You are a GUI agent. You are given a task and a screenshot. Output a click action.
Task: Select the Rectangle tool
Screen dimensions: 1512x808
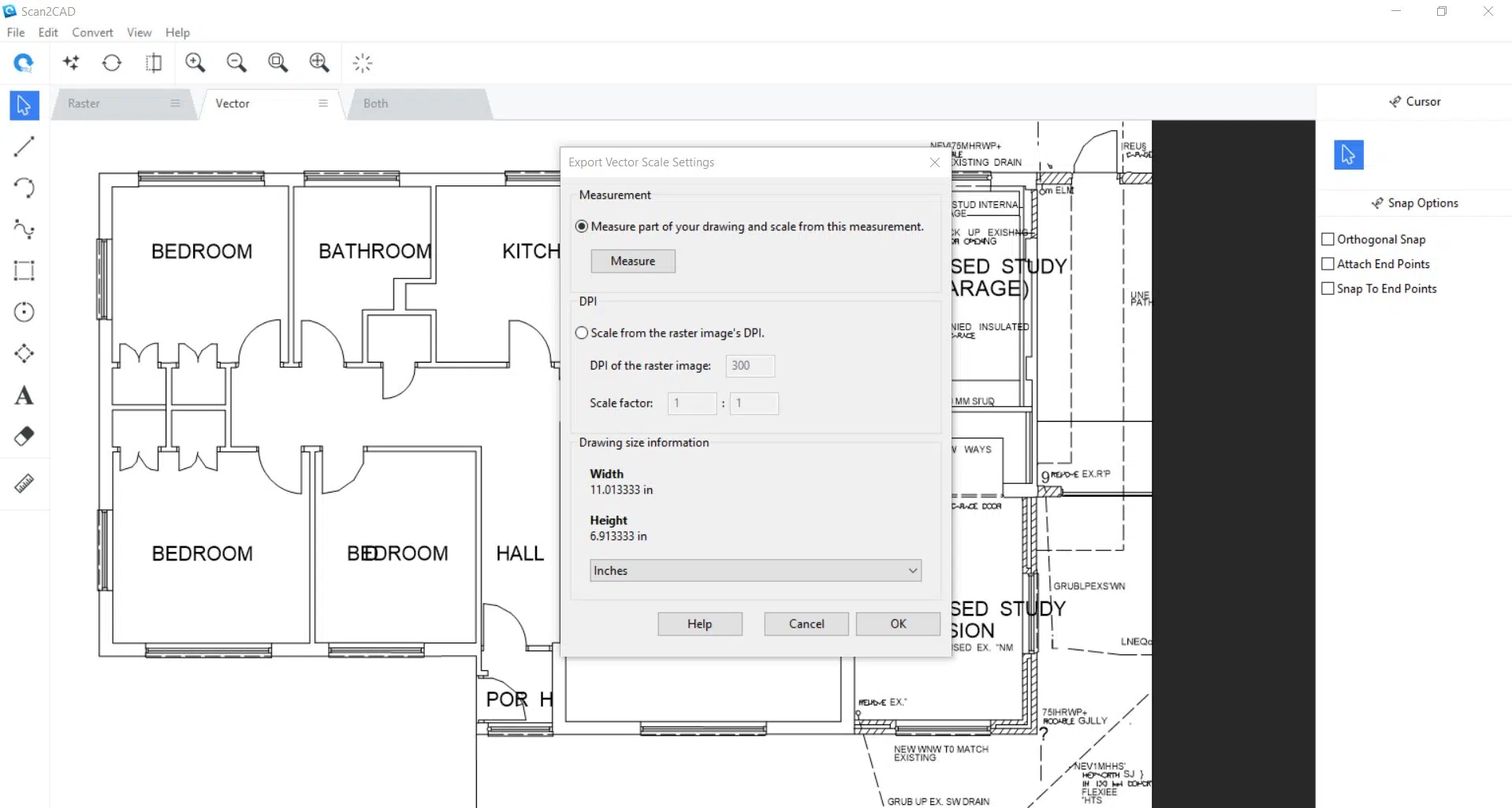coord(24,270)
